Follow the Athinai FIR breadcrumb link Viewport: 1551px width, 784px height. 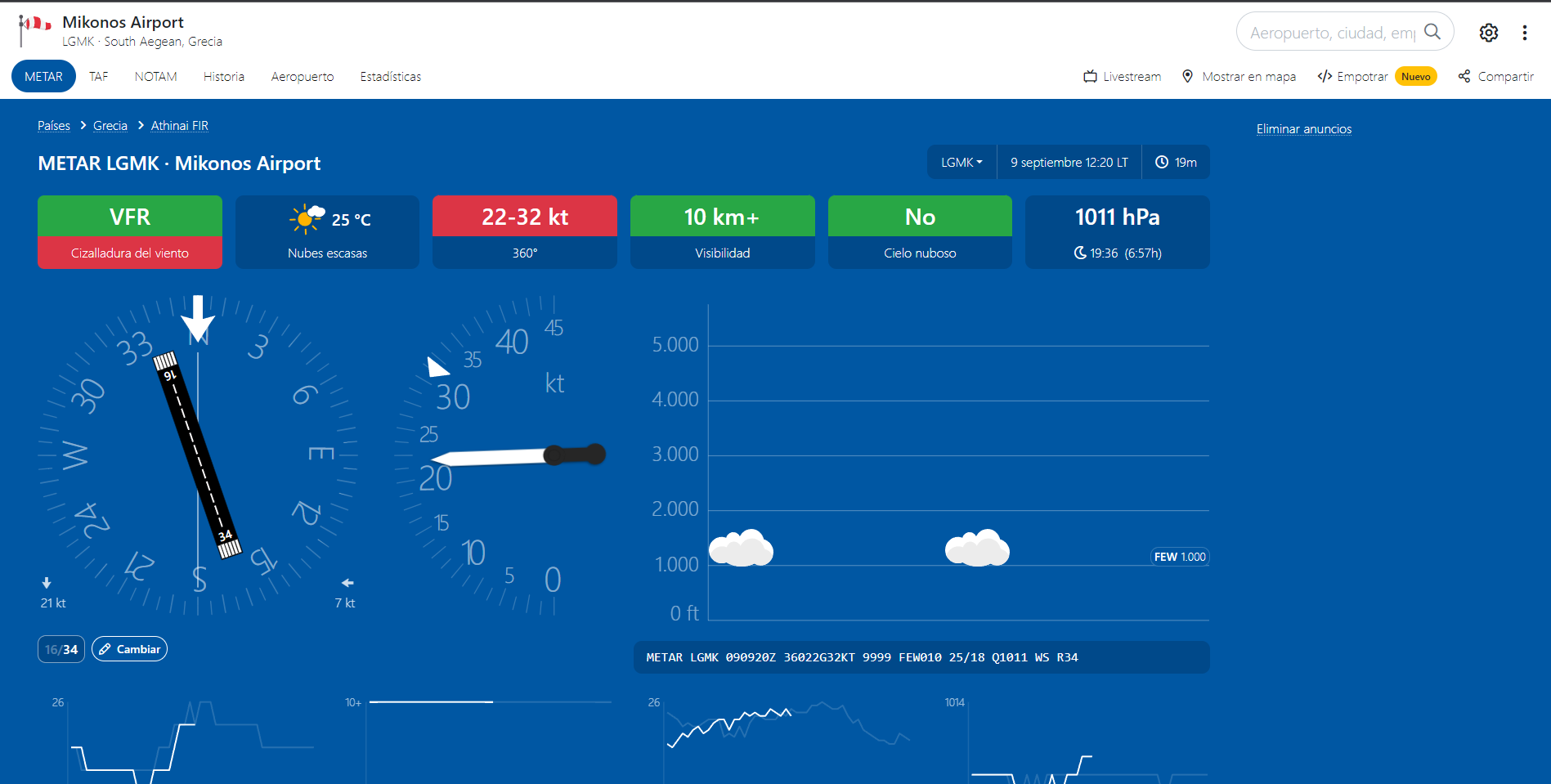pyautogui.click(x=180, y=125)
